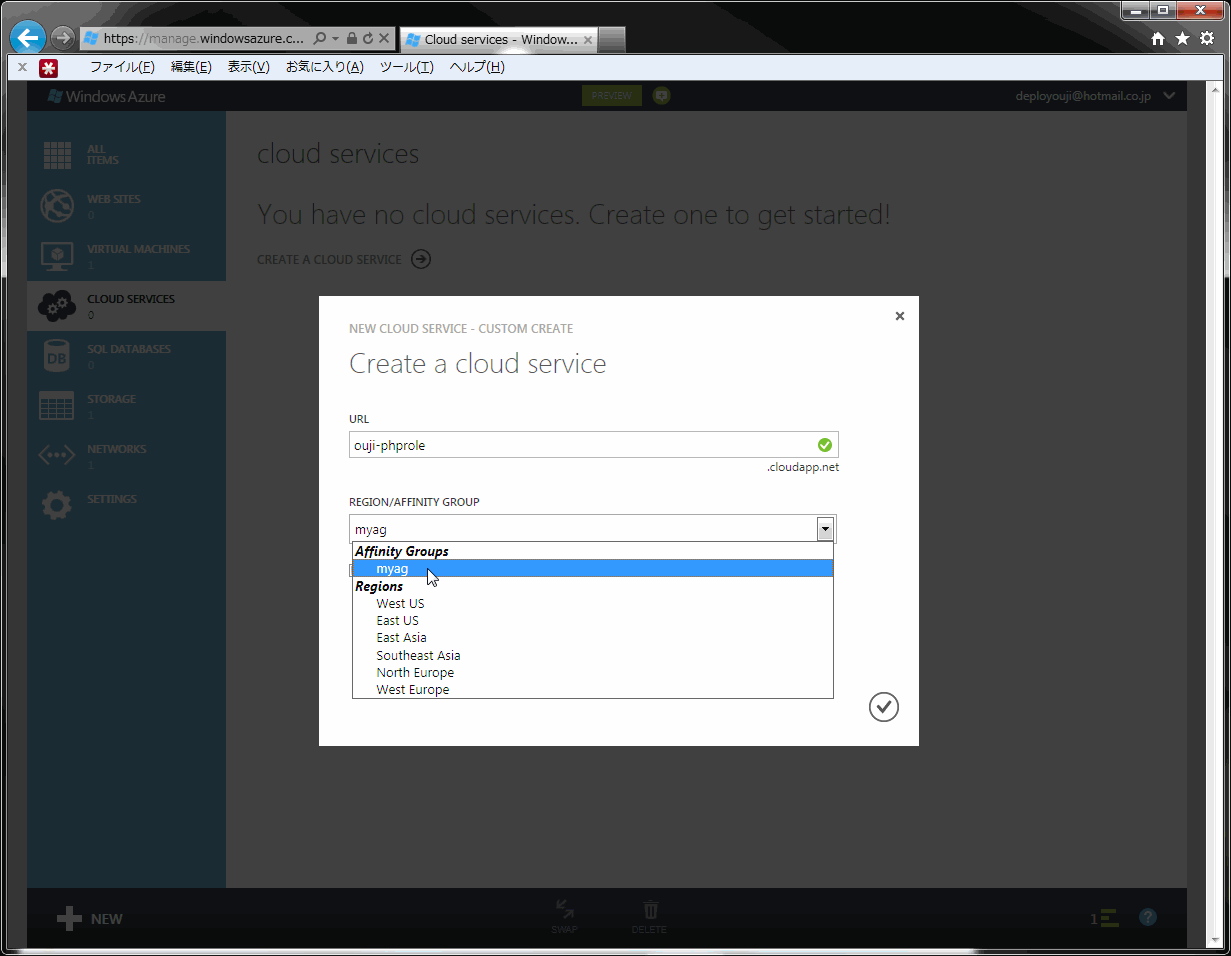Open the お気に入り(A) menu

click(325, 67)
